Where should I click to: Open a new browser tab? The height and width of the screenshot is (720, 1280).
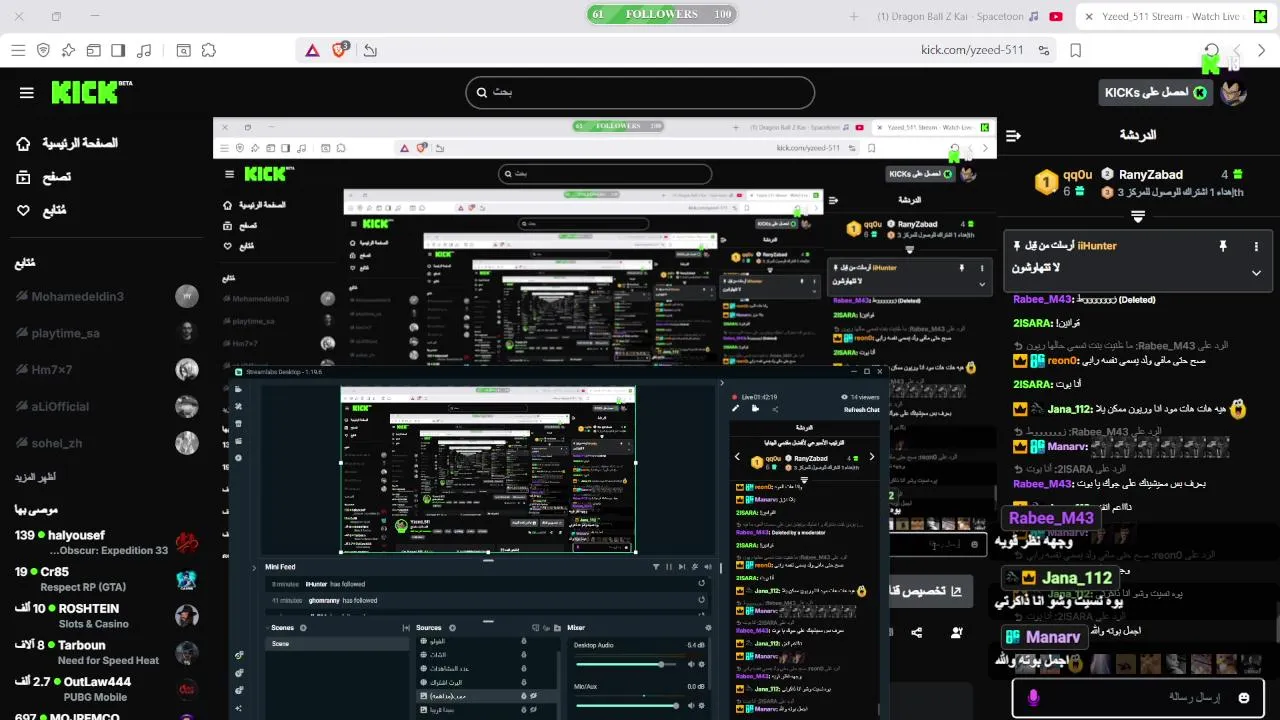[x=854, y=16]
